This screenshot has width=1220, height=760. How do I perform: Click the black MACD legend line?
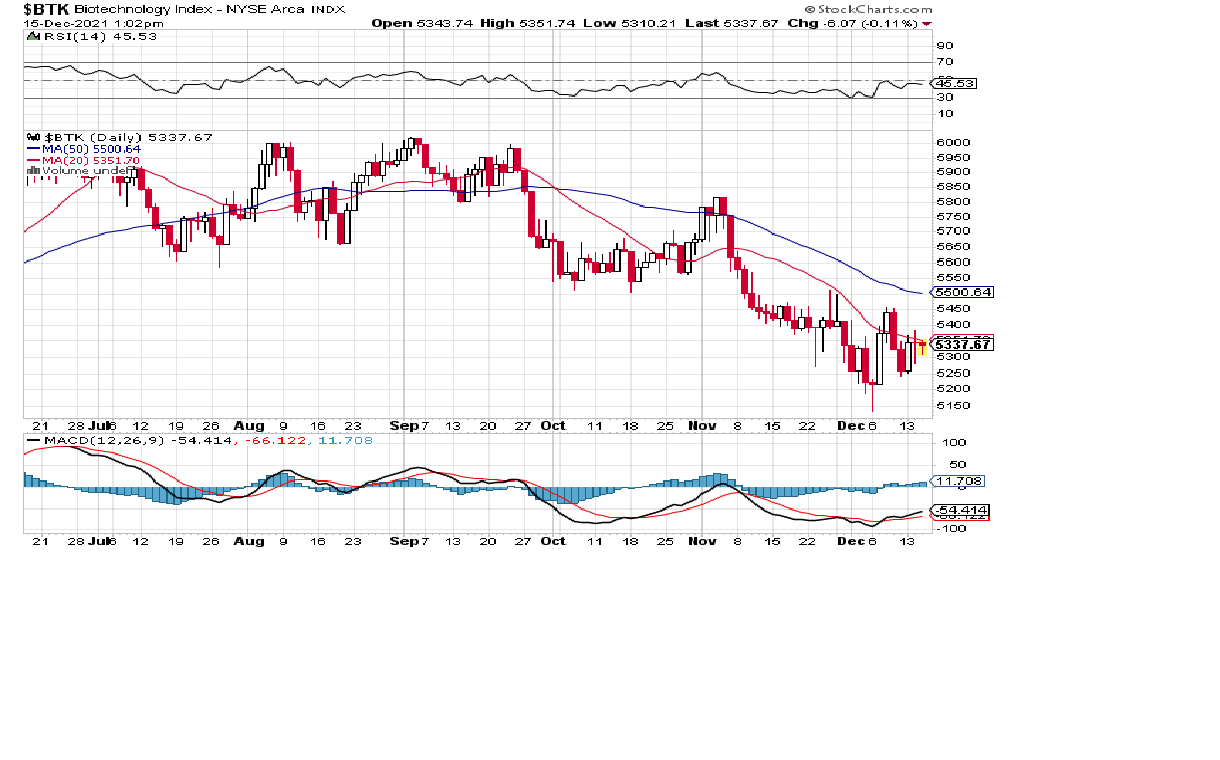pyautogui.click(x=32, y=440)
